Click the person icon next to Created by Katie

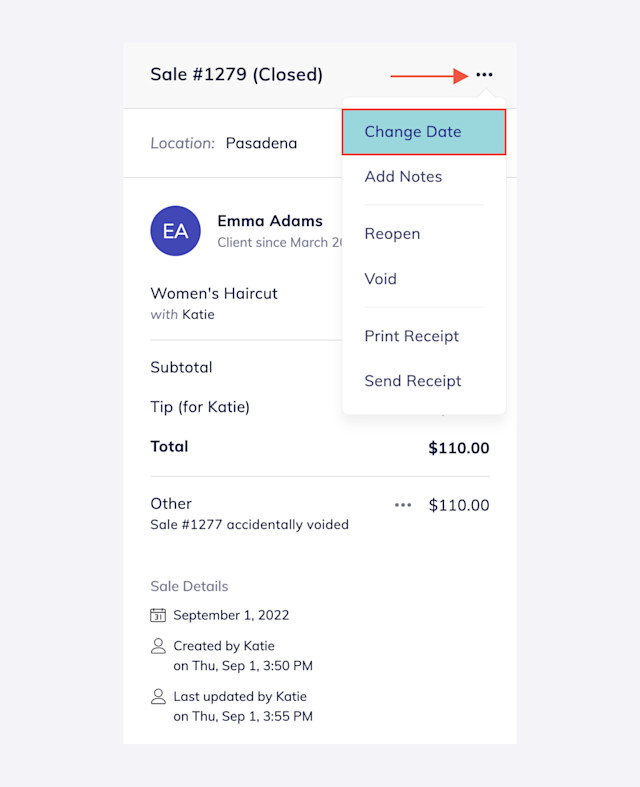(158, 646)
